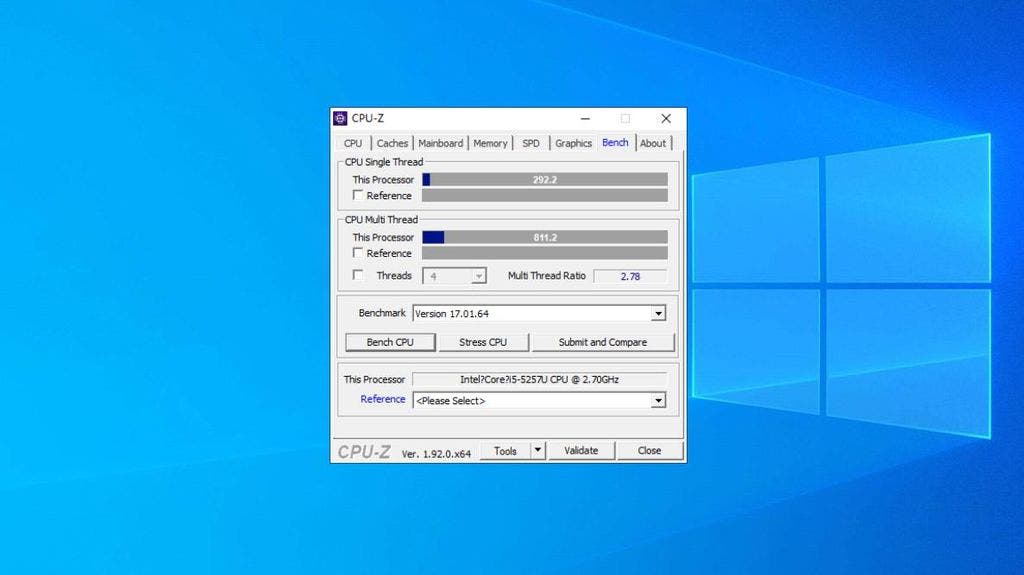Click the single thread Reference empty bar
Viewport: 1024px width, 575px height.
point(545,195)
